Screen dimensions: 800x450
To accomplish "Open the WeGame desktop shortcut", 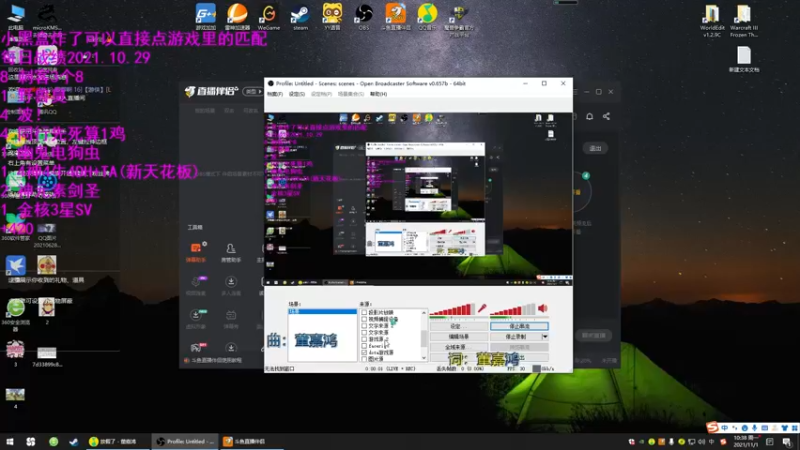I will (x=269, y=17).
